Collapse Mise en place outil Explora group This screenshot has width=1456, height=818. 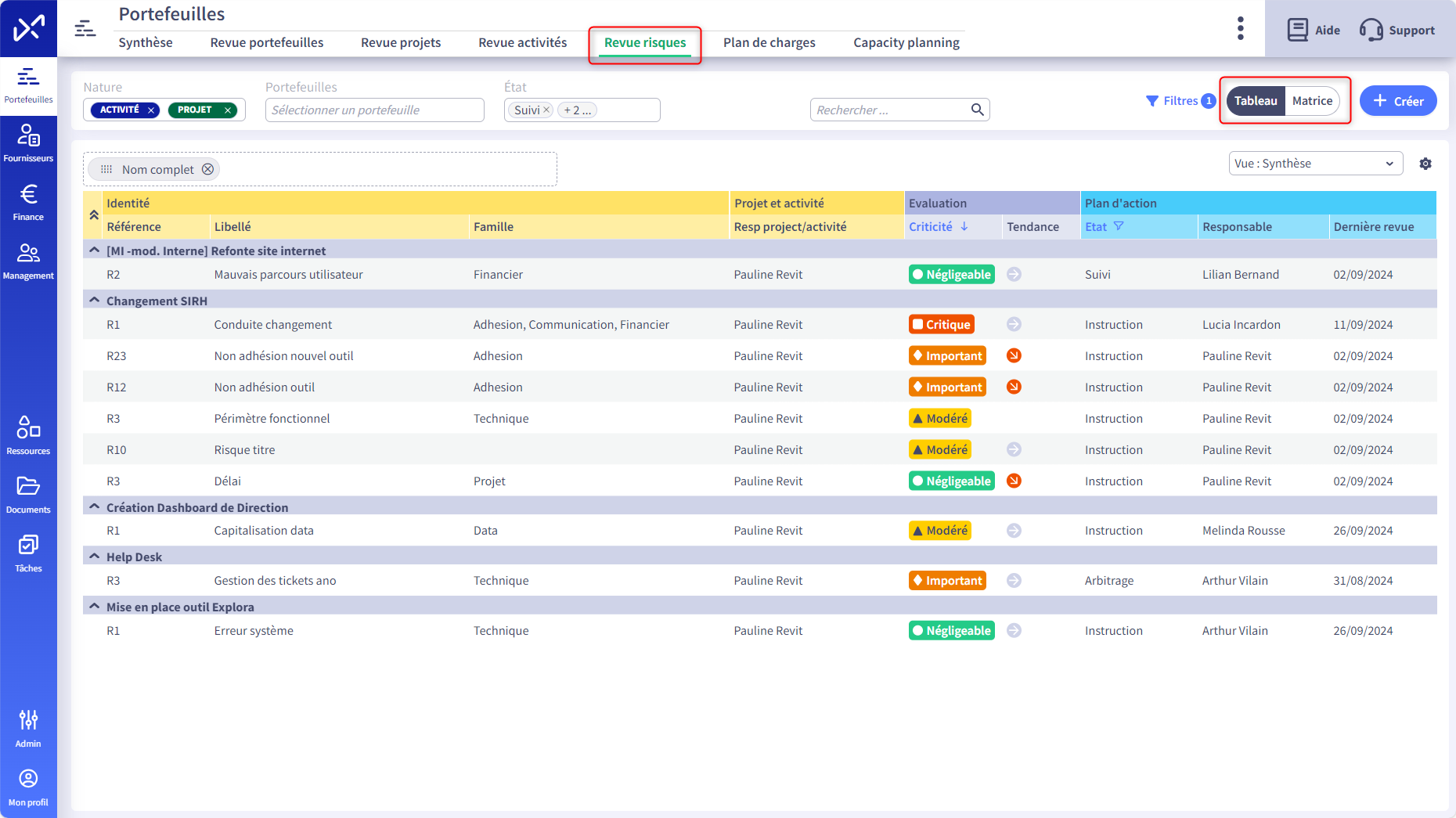tap(94, 607)
